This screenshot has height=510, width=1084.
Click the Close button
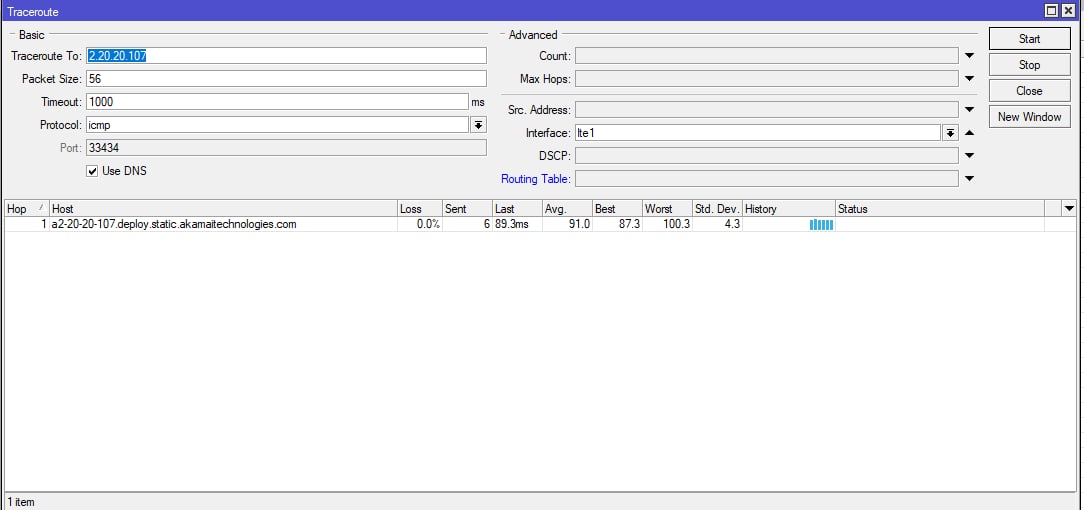pyautogui.click(x=1029, y=91)
